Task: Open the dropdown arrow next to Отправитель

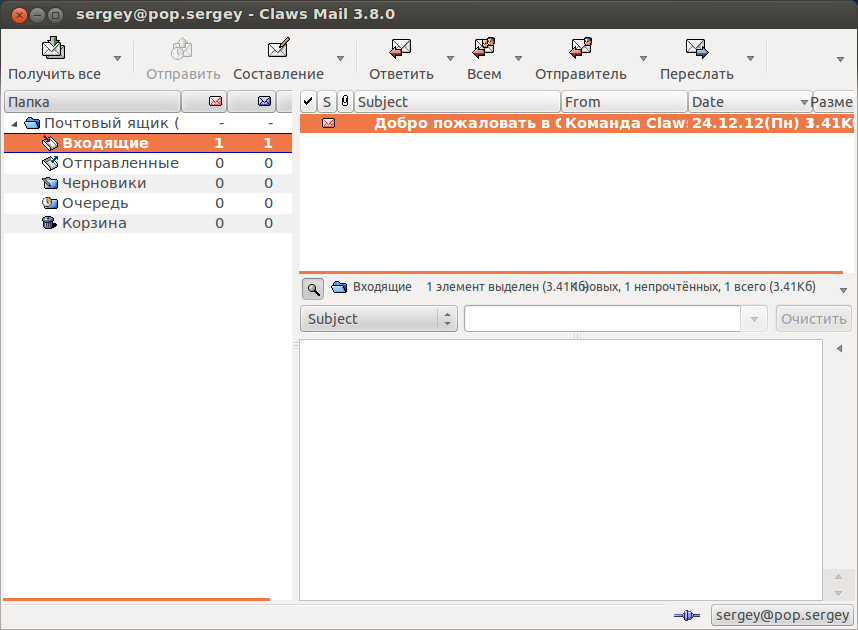Action: pyautogui.click(x=644, y=59)
